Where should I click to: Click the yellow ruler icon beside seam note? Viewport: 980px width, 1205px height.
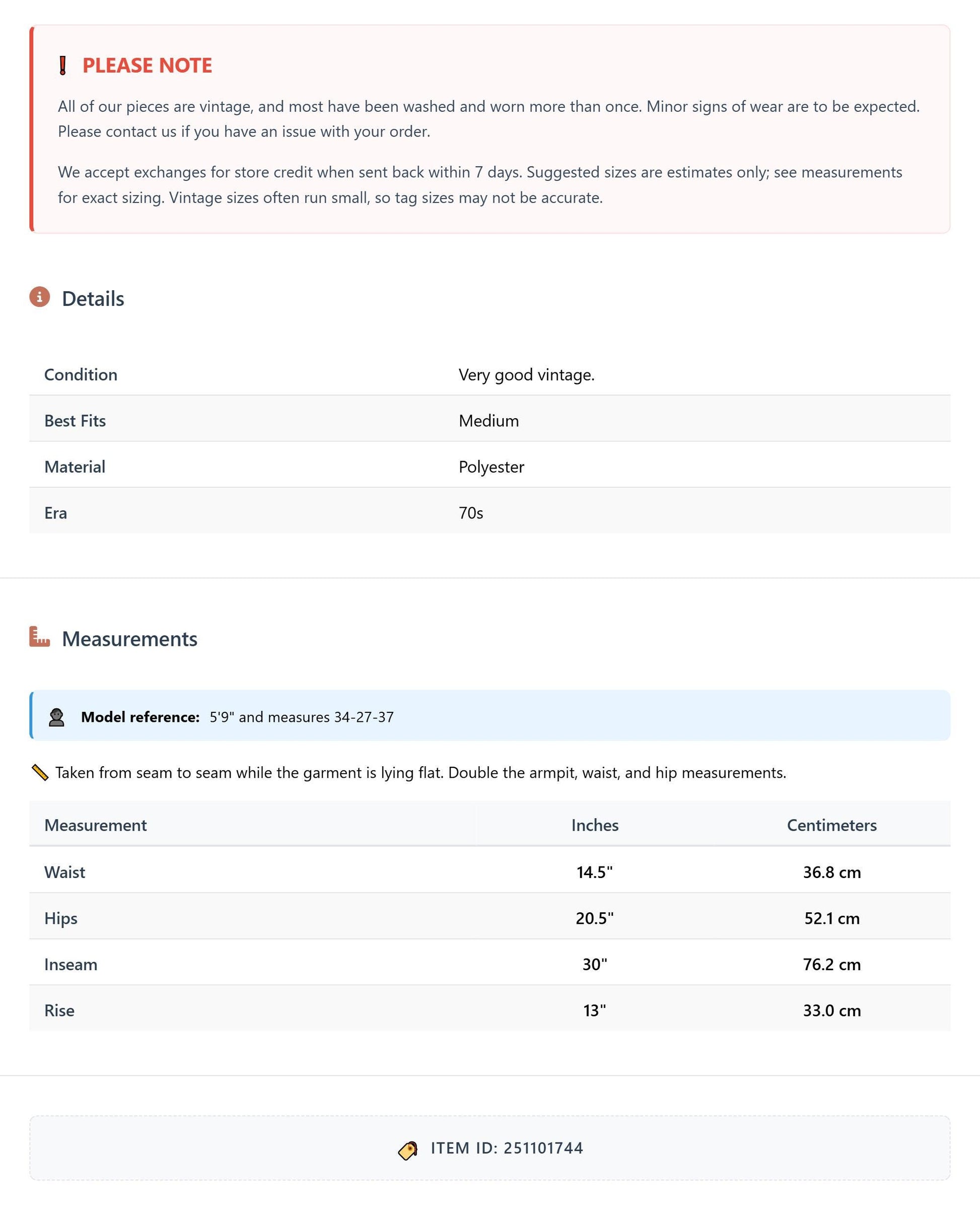tap(39, 772)
